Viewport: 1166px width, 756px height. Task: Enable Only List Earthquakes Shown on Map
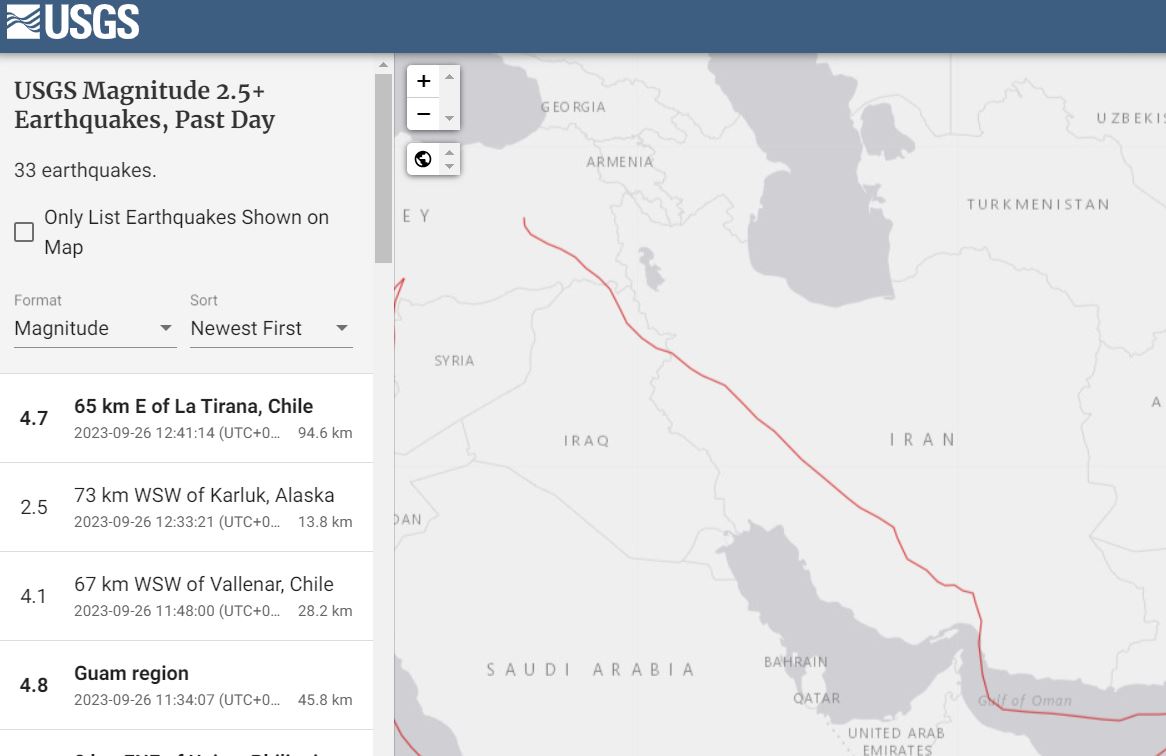(24, 232)
